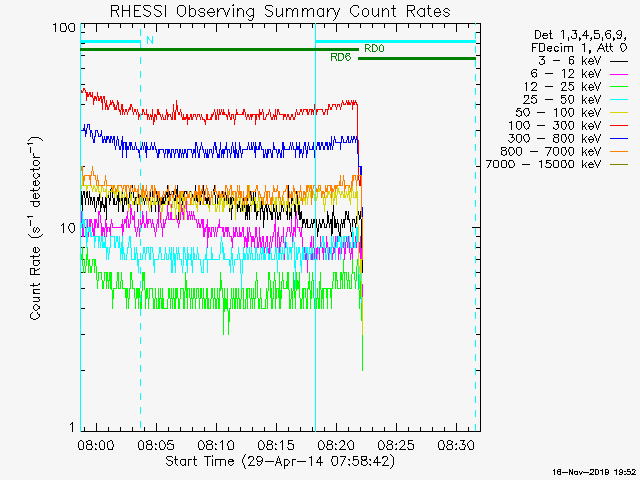The height and width of the screenshot is (480, 640).
Task: Click the red 100-300 keV count rate curve
Action: click(220, 113)
